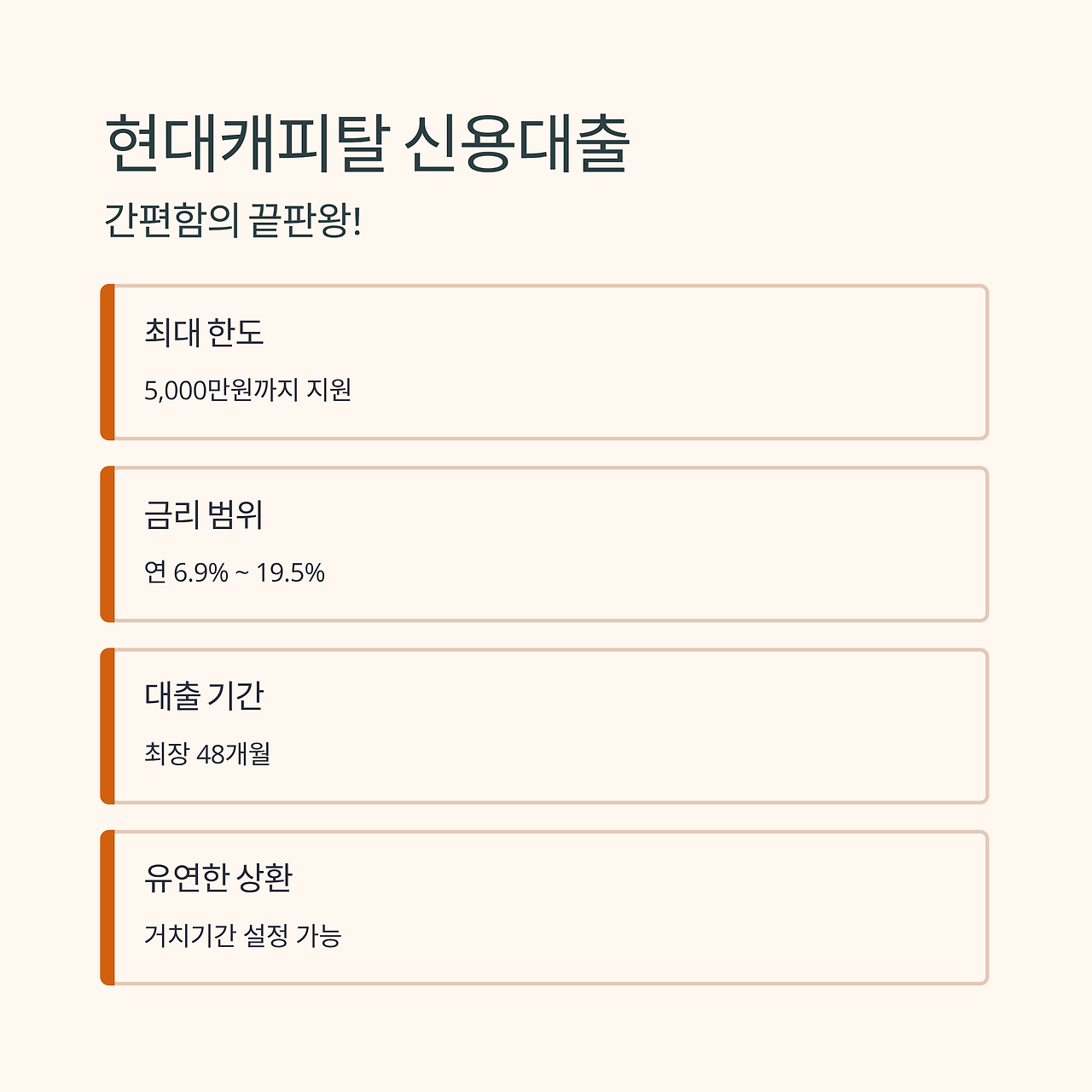
Task: Click the orange bar beside 대출 기간
Action: click(x=107, y=726)
